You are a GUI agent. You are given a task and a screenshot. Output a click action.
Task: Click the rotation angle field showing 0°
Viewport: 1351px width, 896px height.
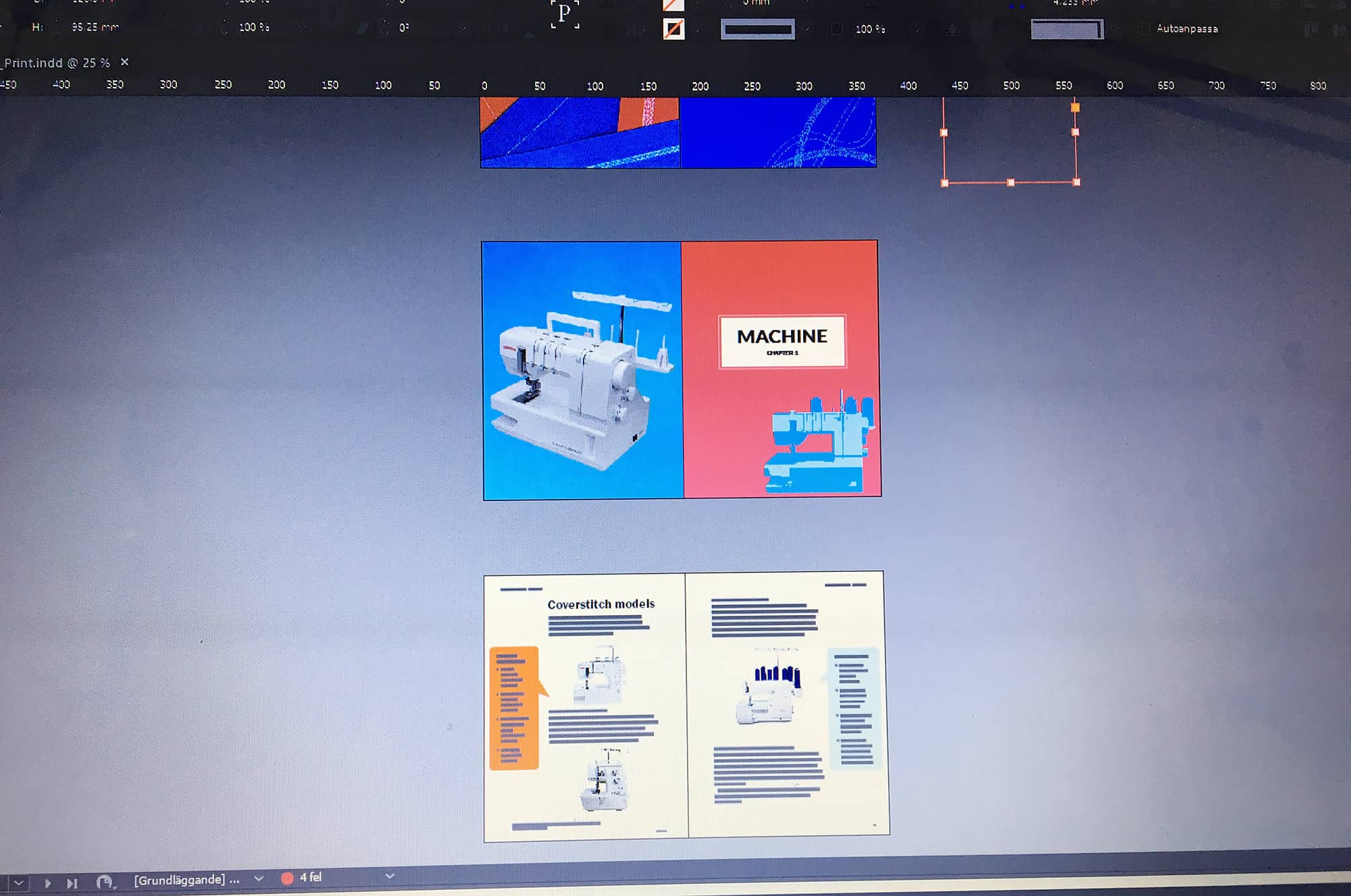(404, 28)
